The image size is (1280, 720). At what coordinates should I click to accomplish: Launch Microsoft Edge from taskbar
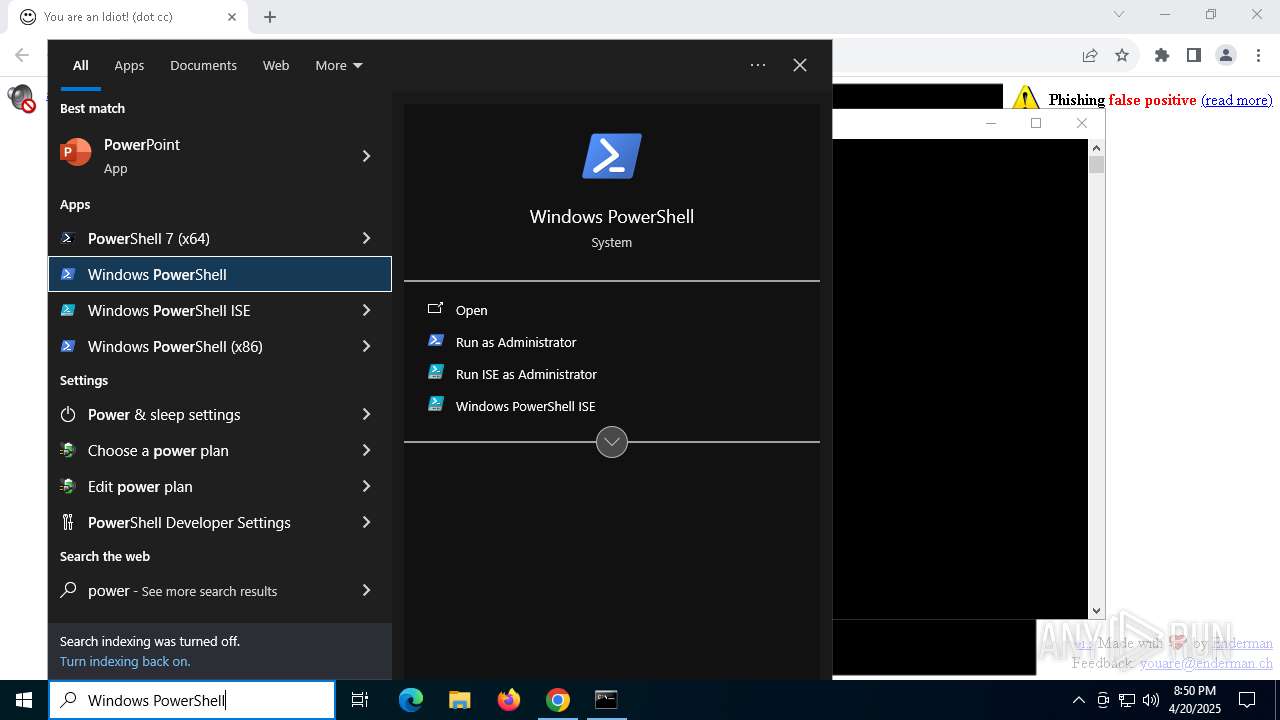(x=411, y=700)
